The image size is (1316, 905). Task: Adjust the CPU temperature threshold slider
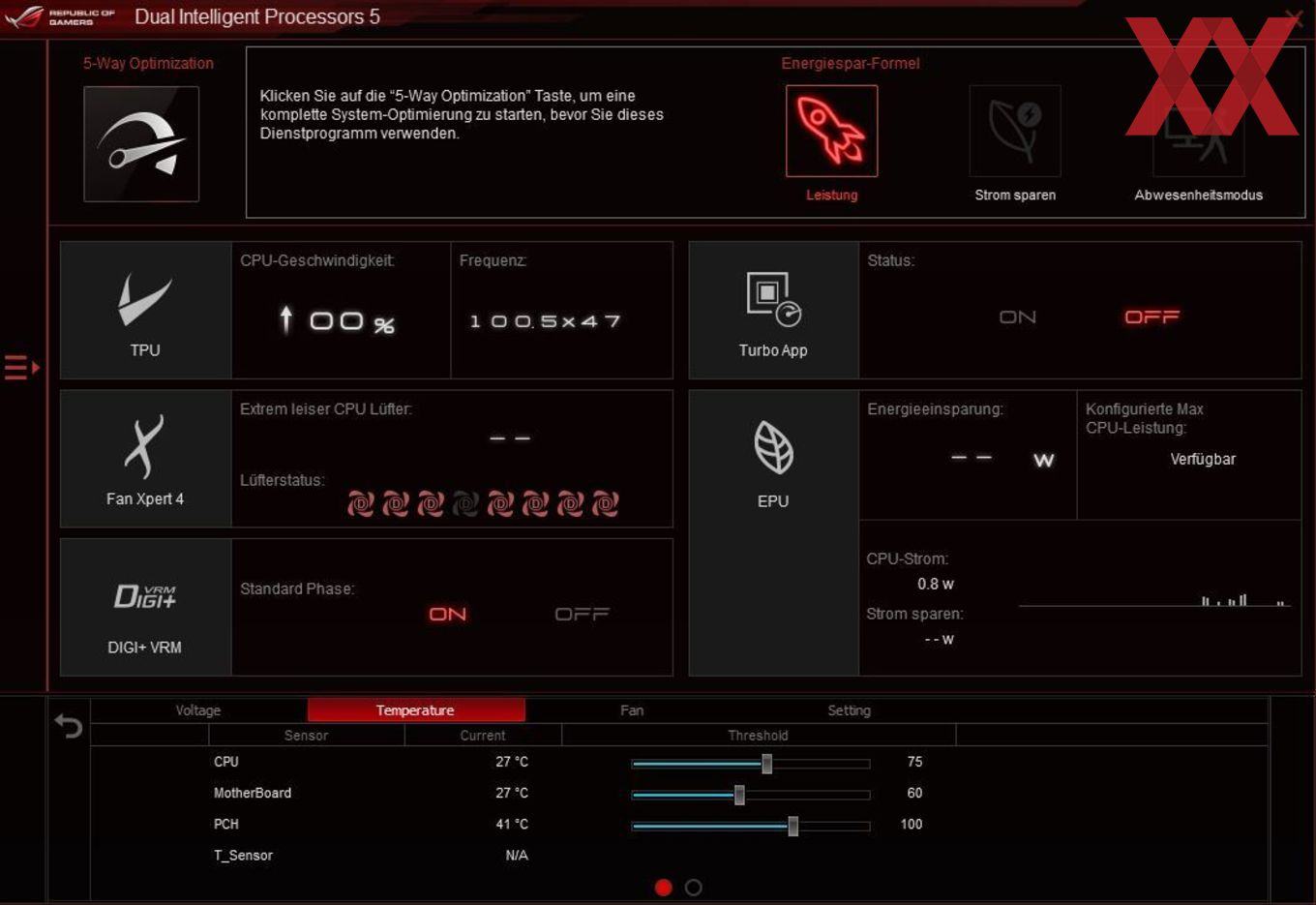(766, 764)
